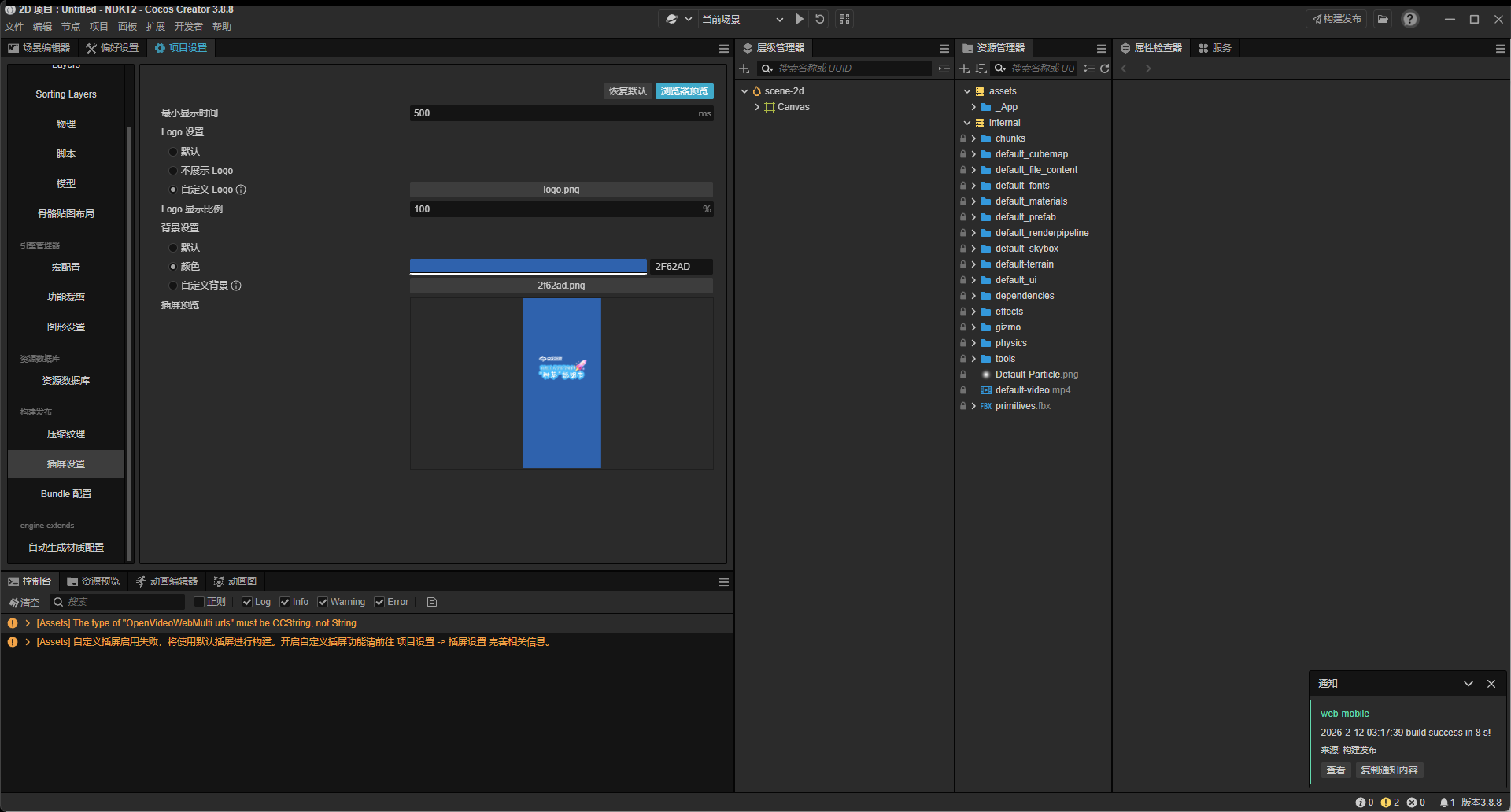Image resolution: width=1511 pixels, height=812 pixels.
Task: Open the blue background color swatch
Action: tap(528, 266)
